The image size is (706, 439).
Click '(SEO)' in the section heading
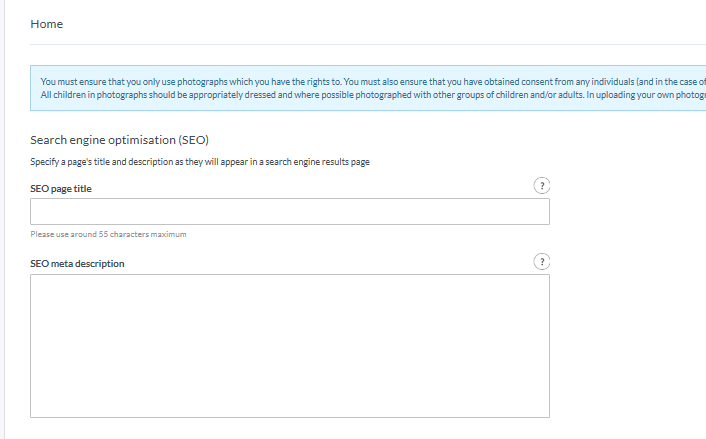[x=193, y=140]
